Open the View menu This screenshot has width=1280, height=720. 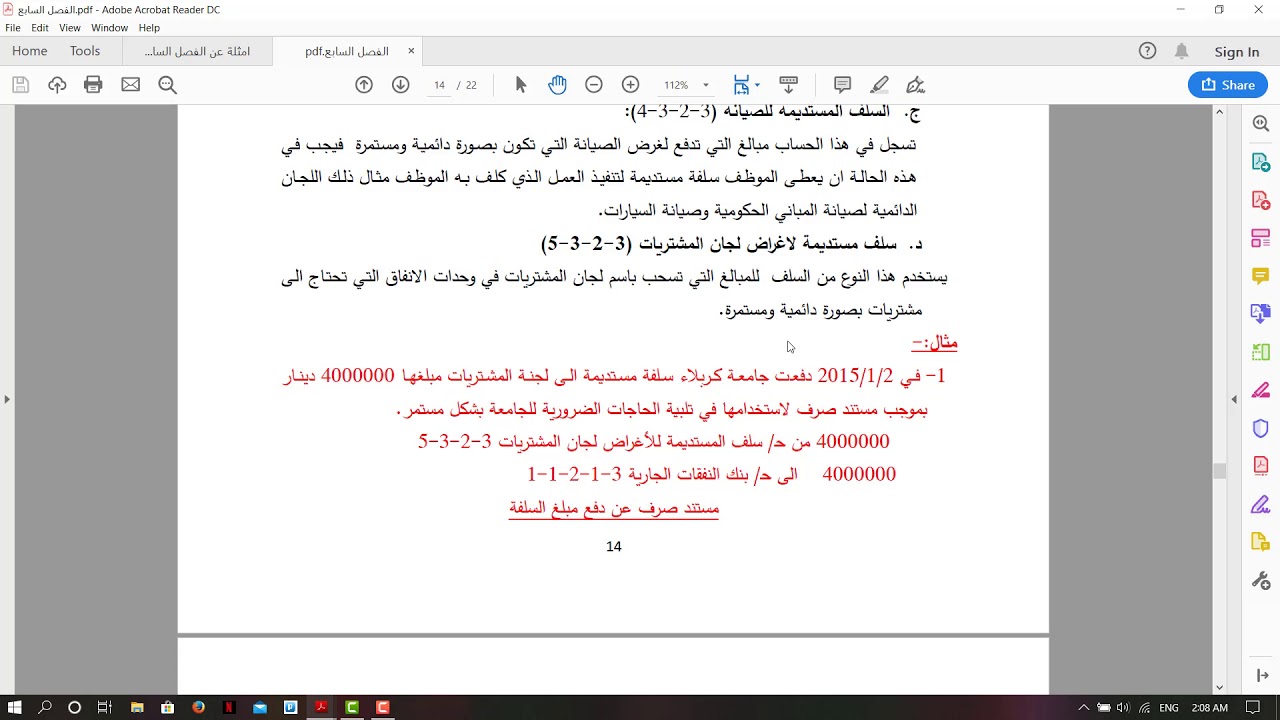click(x=69, y=28)
